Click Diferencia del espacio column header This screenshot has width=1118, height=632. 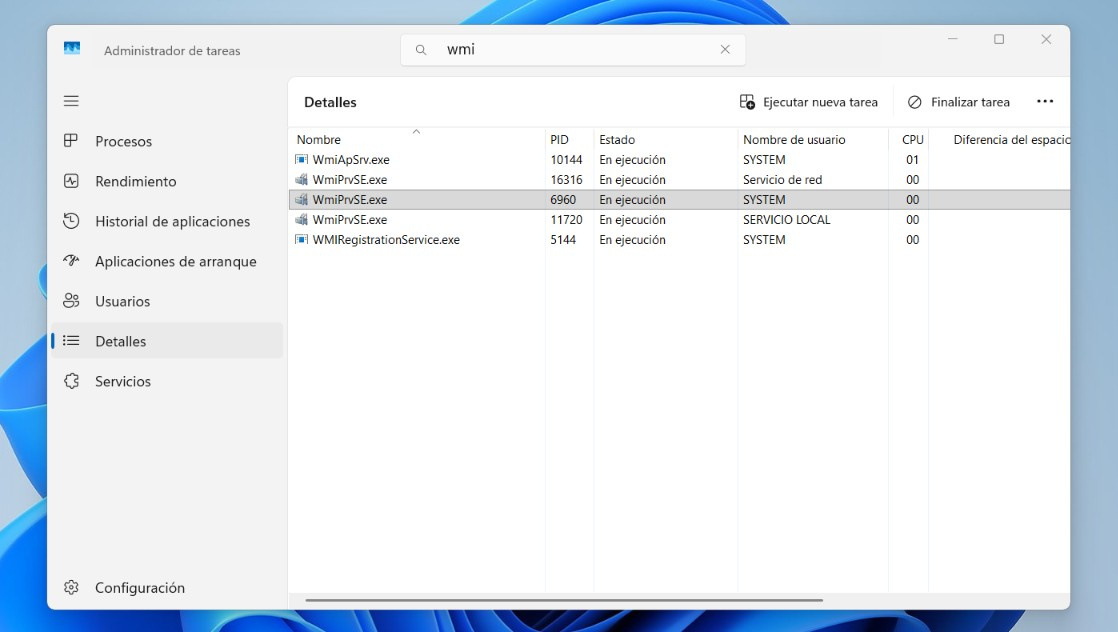pos(1000,140)
